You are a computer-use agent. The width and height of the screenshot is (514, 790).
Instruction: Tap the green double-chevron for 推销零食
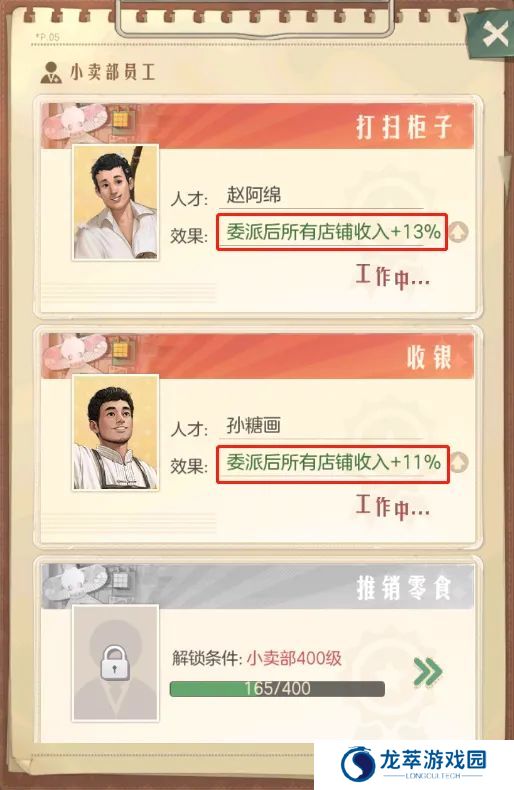tap(427, 672)
